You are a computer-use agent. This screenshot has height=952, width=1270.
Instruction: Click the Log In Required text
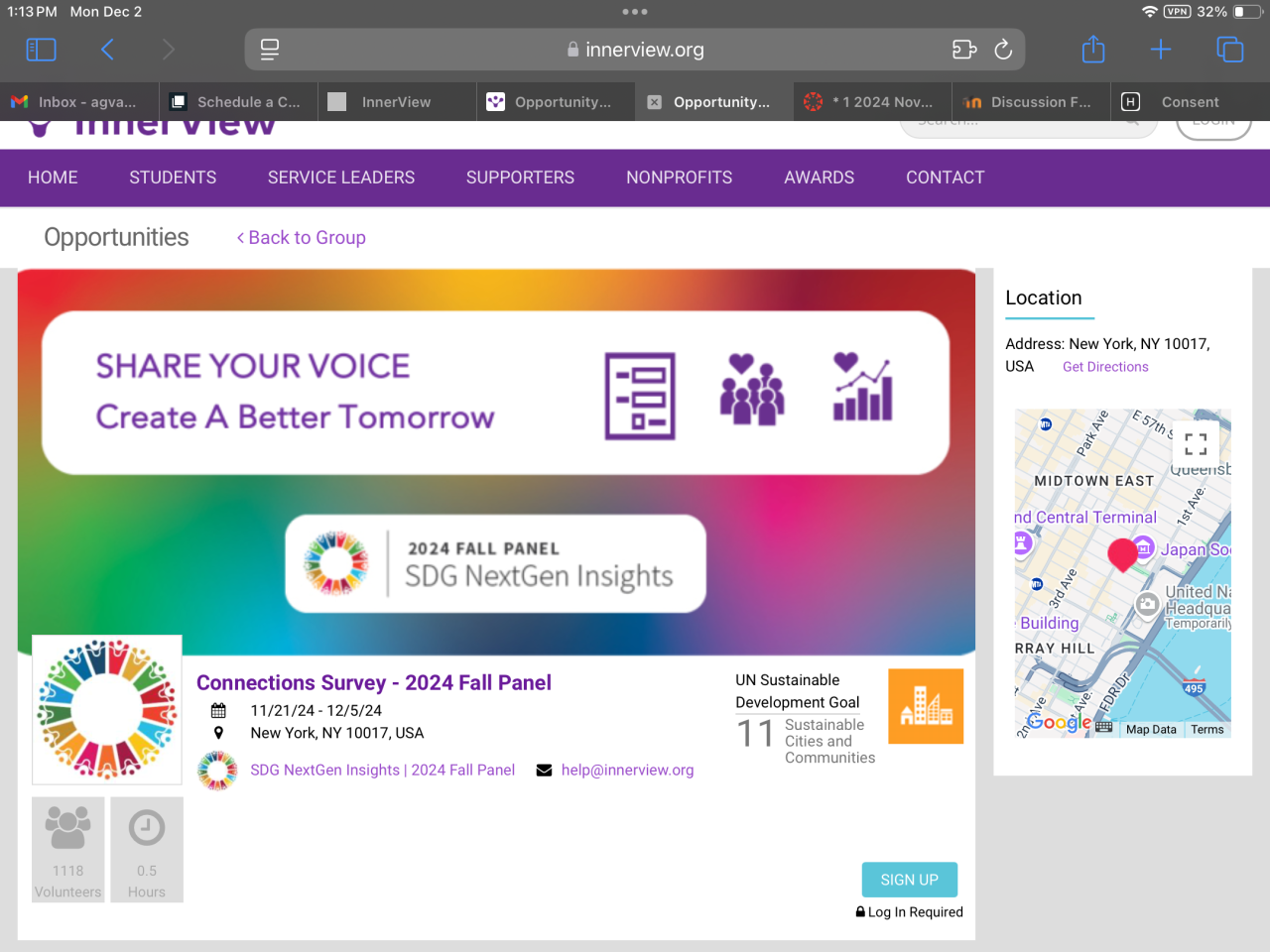(916, 912)
